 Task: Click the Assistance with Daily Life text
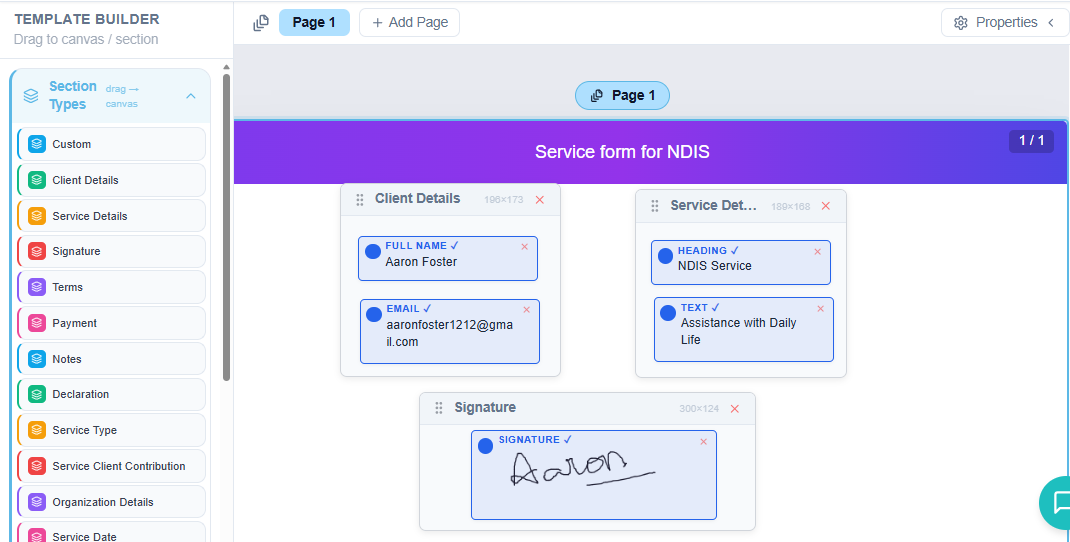(738, 331)
